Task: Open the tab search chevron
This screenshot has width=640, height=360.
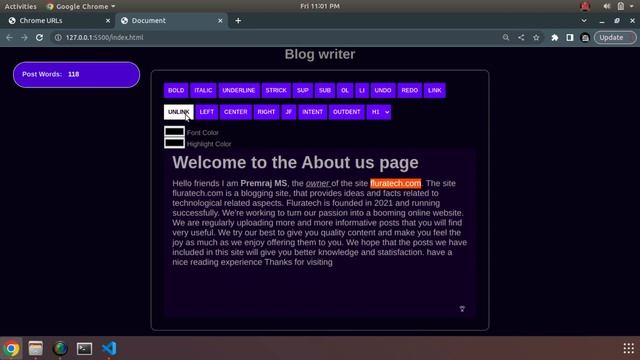Action: coord(584,20)
